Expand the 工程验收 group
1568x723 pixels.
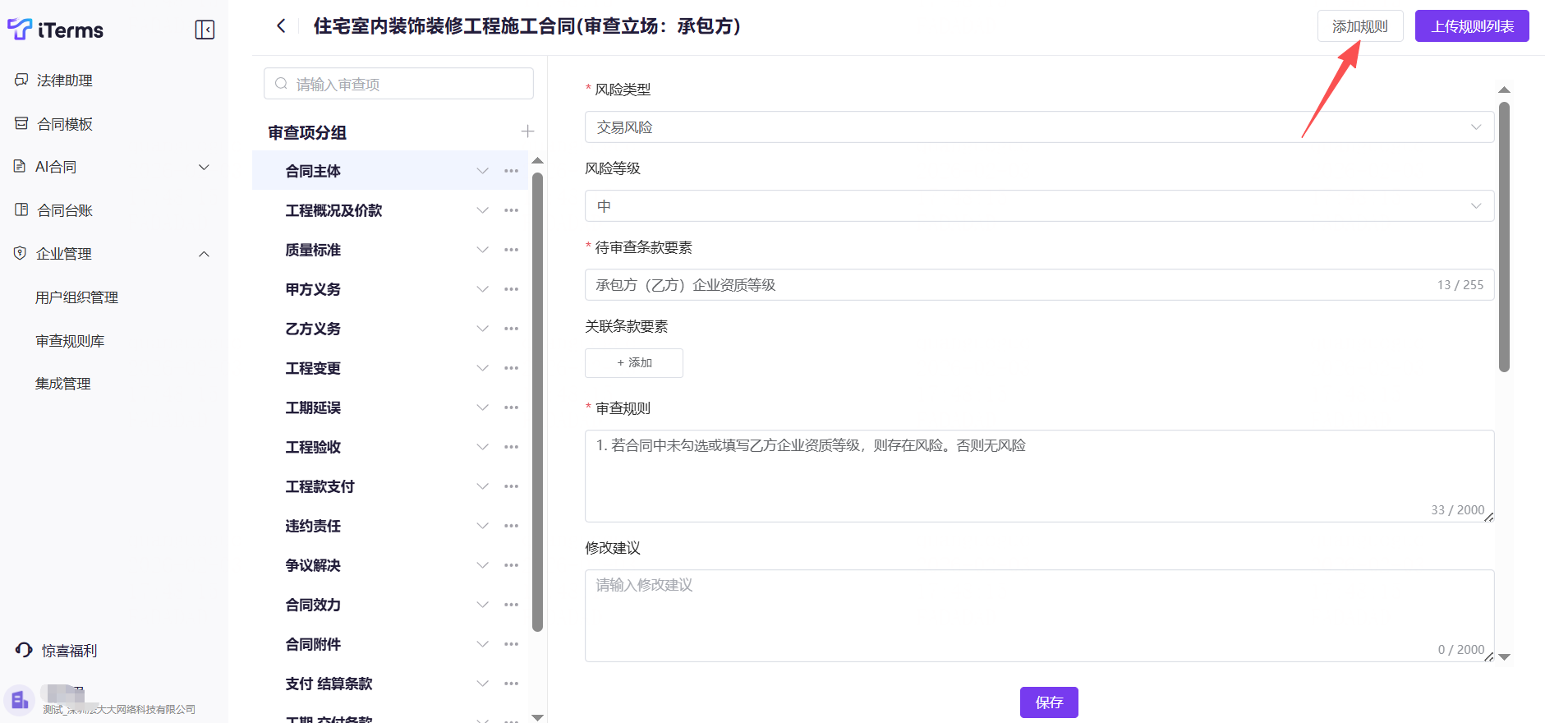click(482, 447)
